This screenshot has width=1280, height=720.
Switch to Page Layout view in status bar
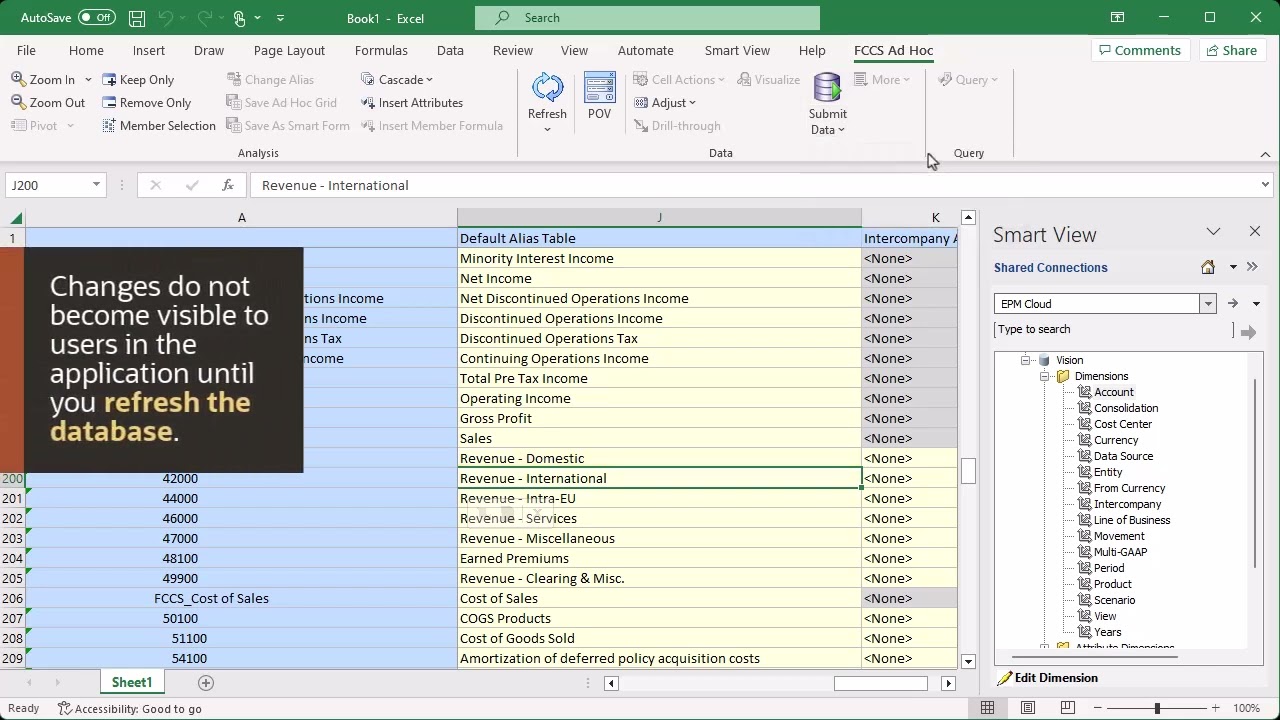point(1027,708)
